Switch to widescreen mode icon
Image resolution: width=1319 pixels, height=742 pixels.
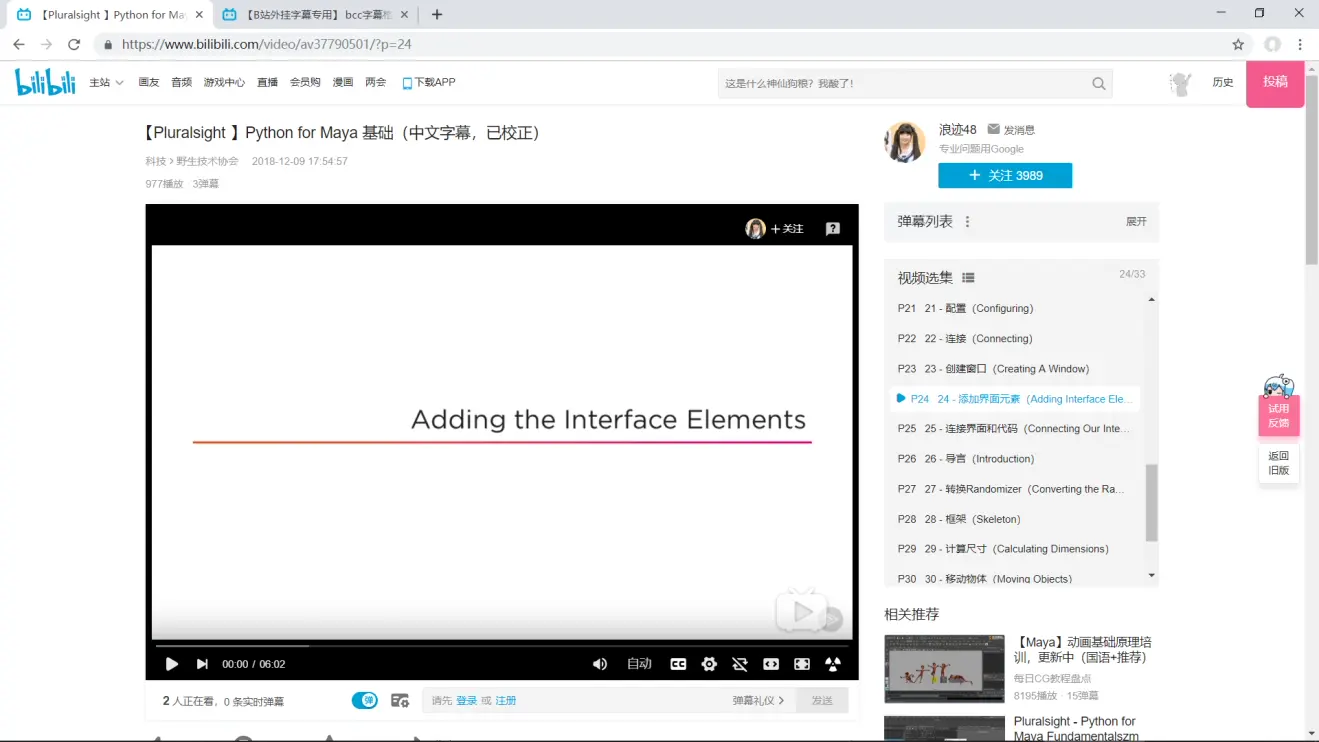tap(771, 664)
